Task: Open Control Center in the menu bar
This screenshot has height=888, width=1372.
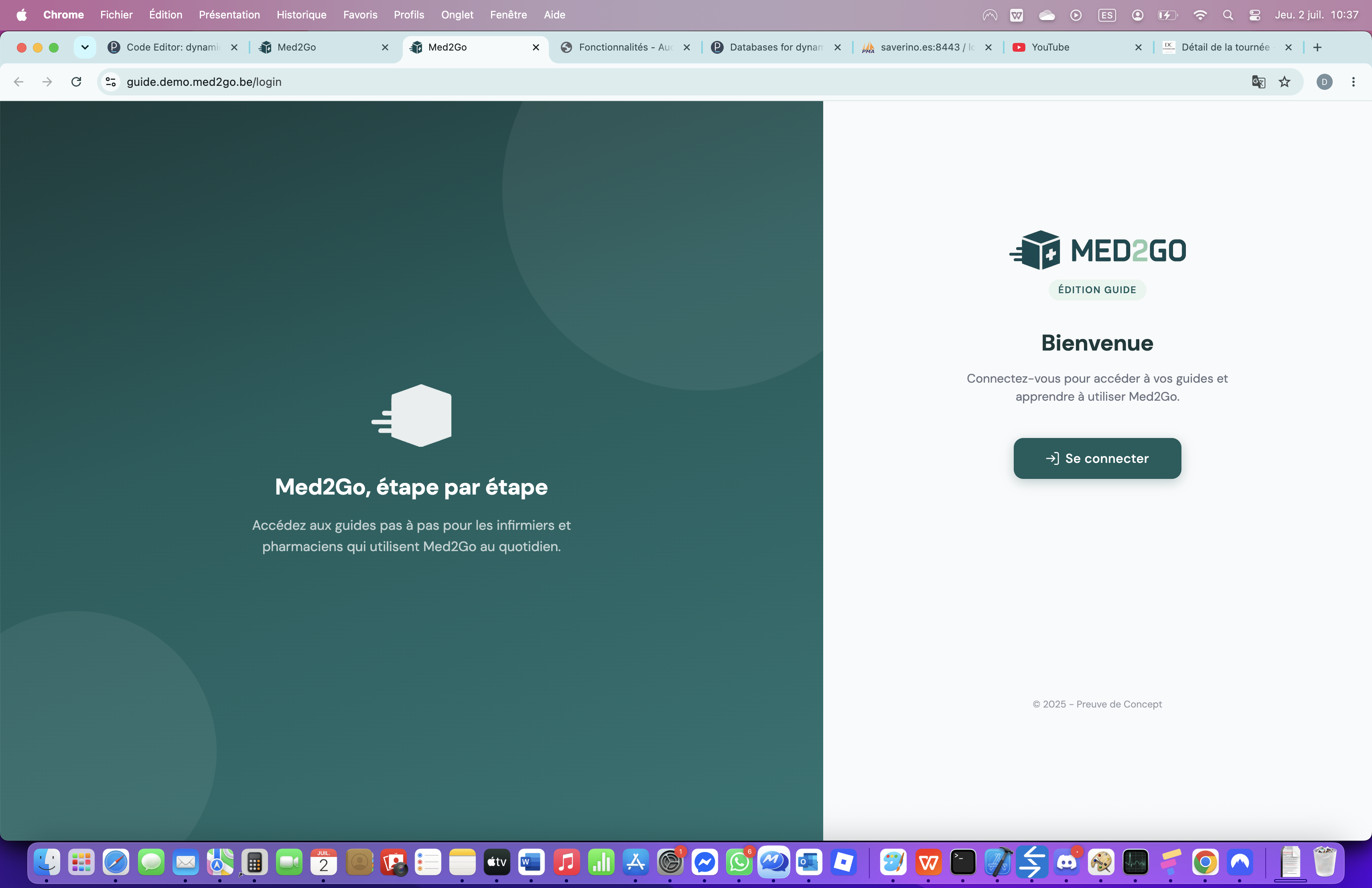Action: pos(1255,15)
